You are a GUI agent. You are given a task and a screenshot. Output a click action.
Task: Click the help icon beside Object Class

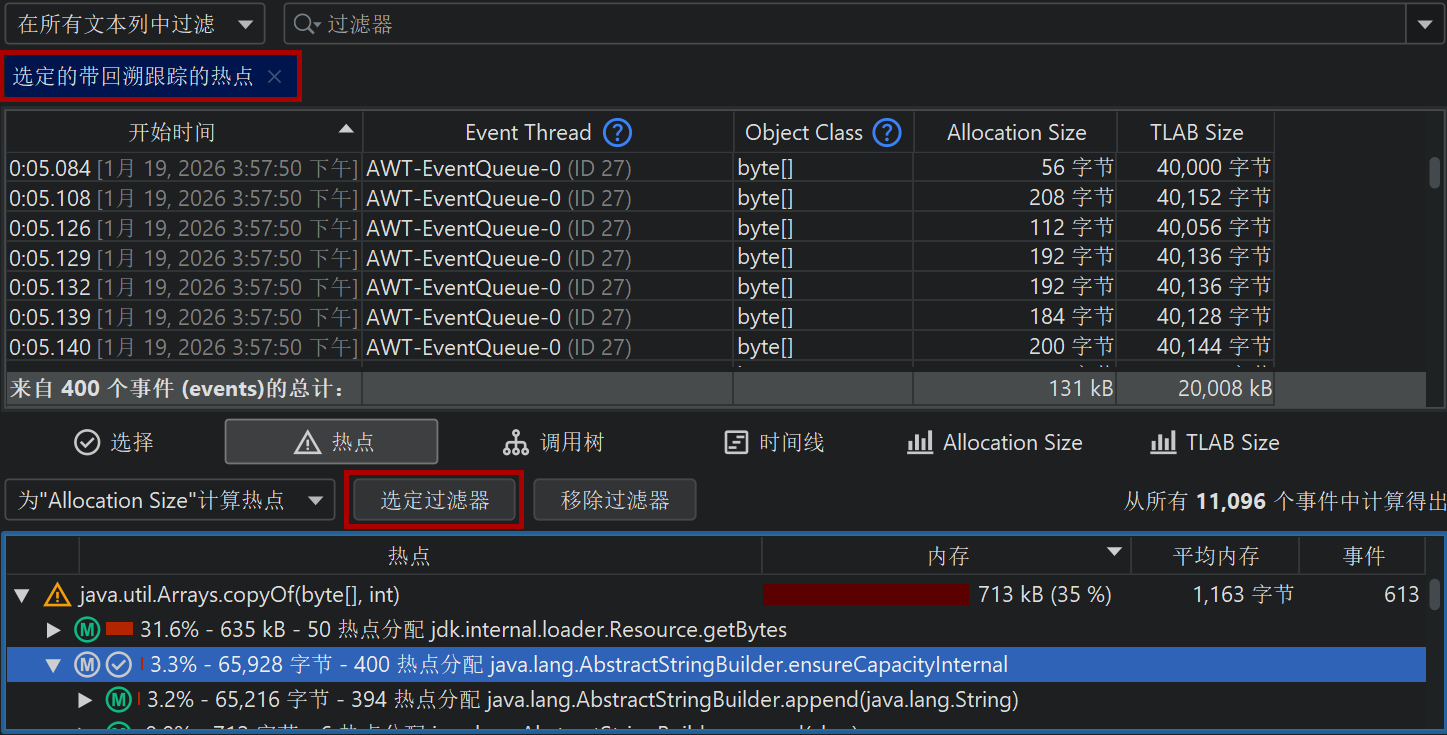tap(886, 132)
